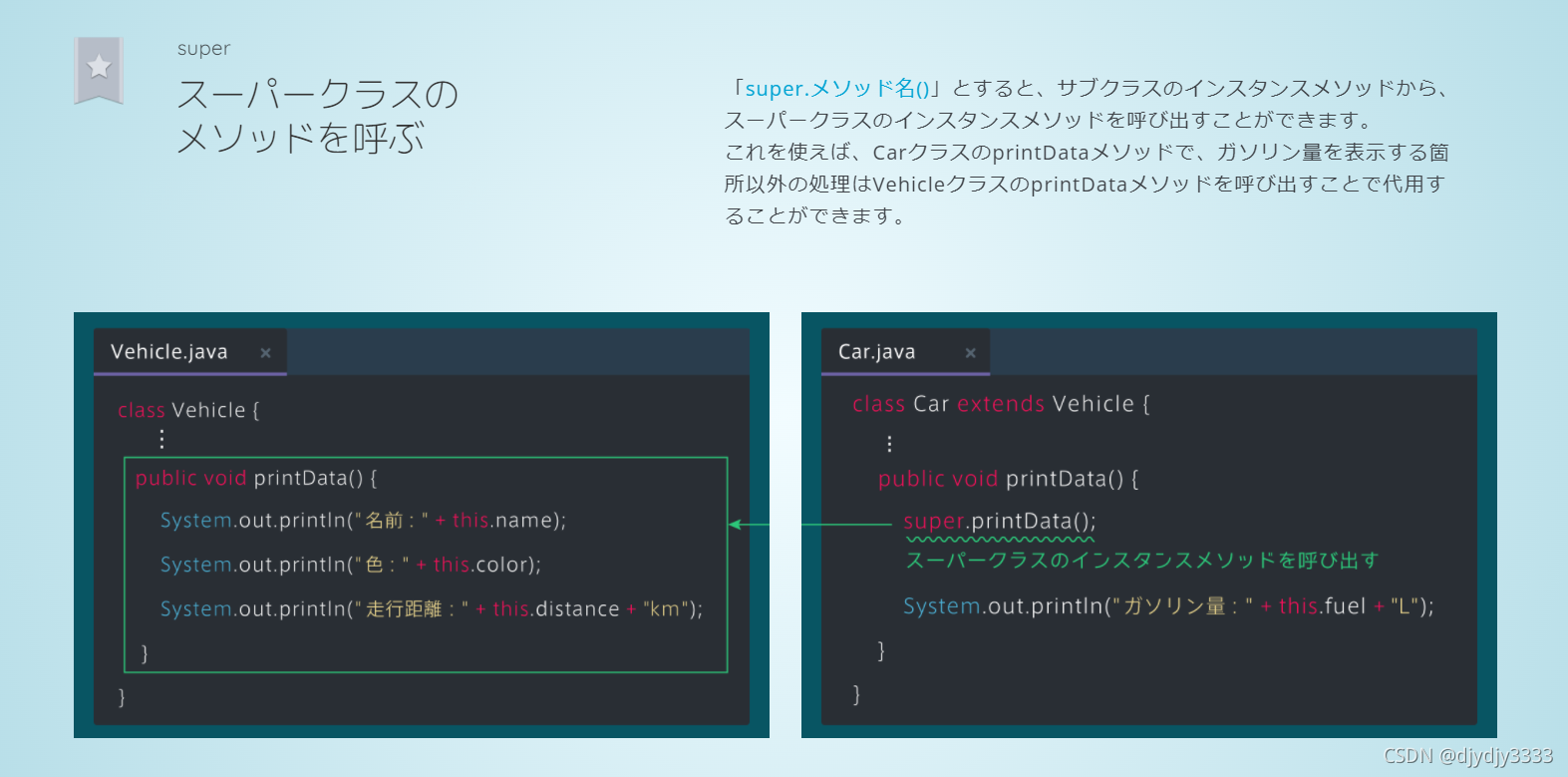Click the 'super.printData();' line

click(x=1000, y=522)
